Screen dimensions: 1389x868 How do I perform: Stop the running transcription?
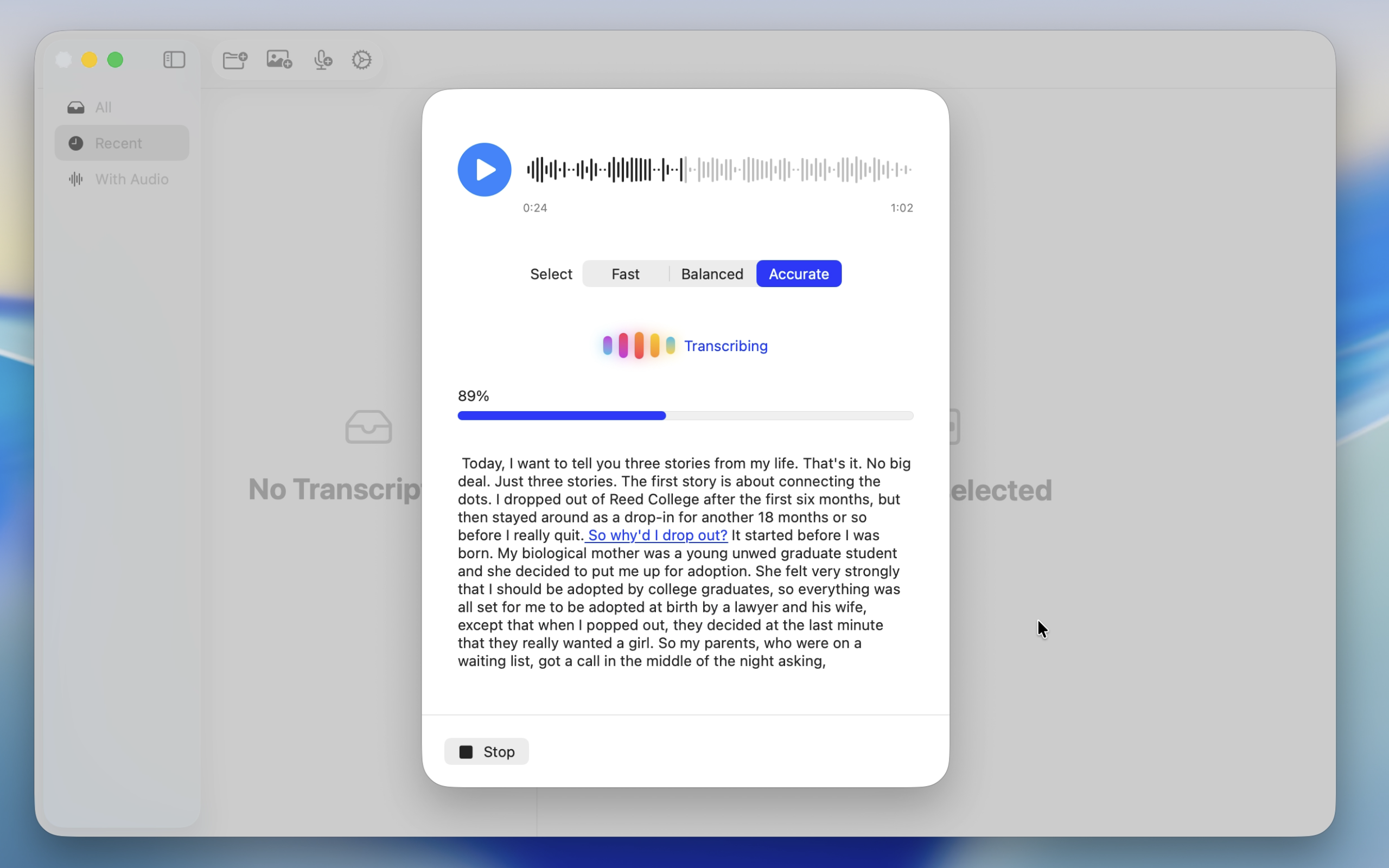pyautogui.click(x=486, y=751)
